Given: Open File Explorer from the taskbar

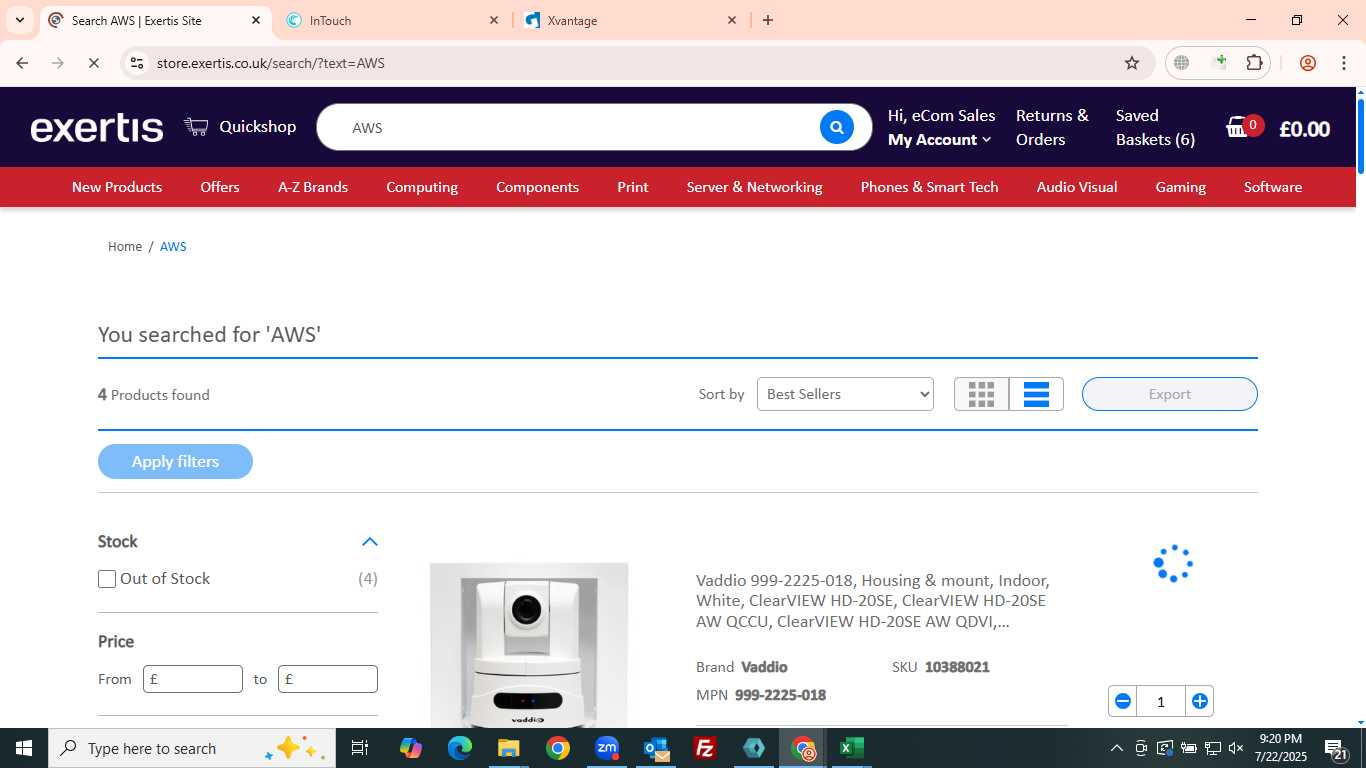Looking at the screenshot, I should [x=509, y=748].
